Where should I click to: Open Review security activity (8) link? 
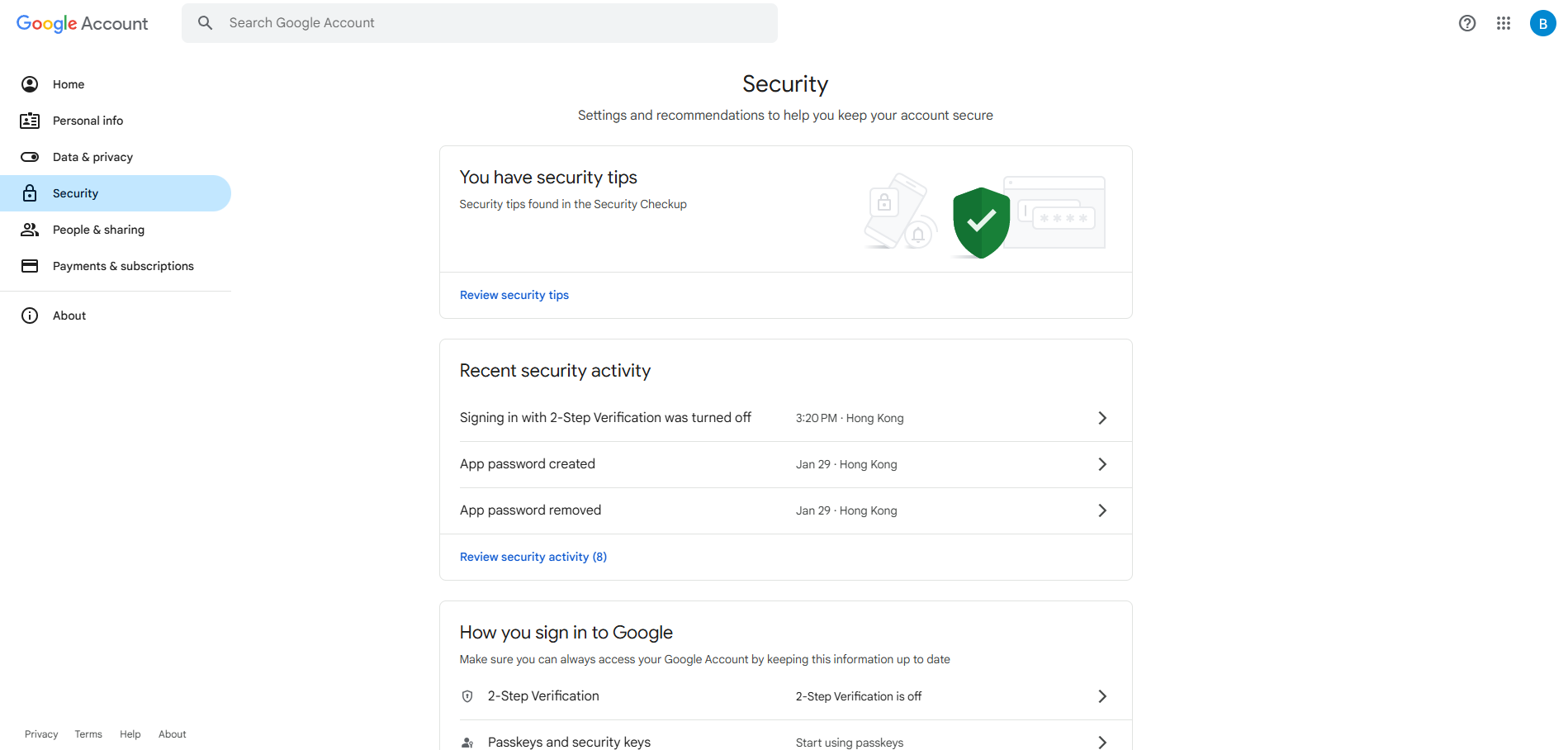533,557
